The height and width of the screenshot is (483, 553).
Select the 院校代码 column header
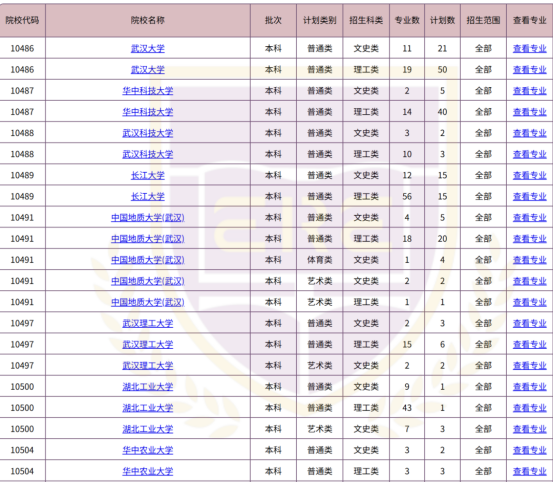[x=22, y=20]
